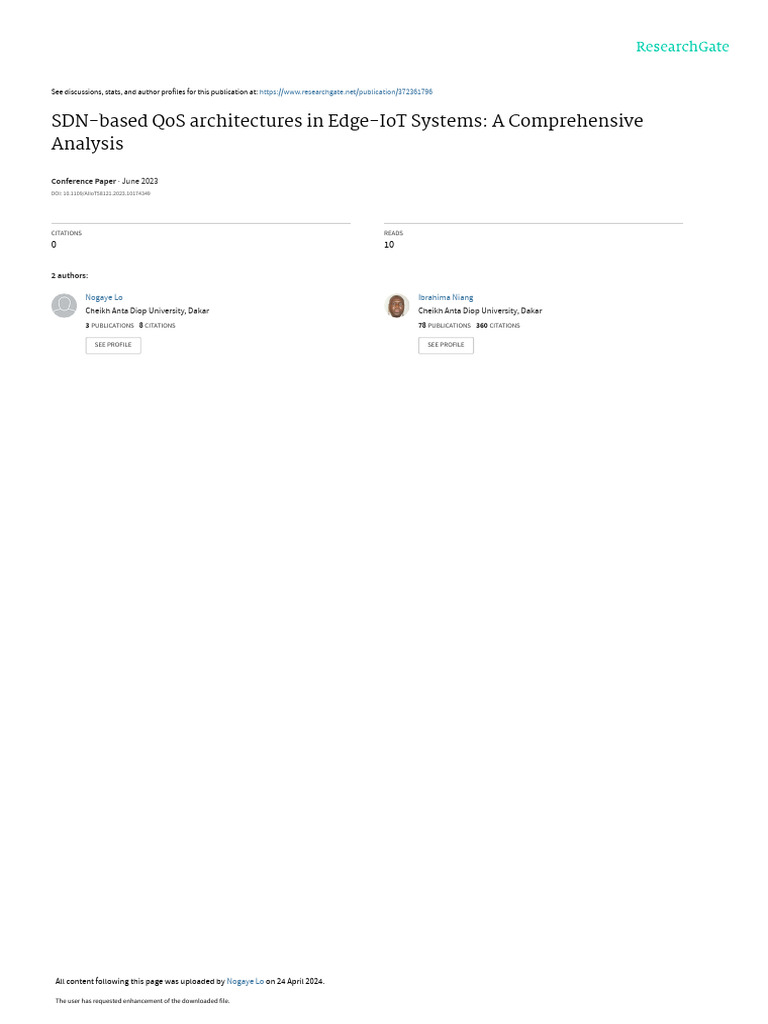
Task: Click Nogaye Lo's 3 publications stat
Action: pyautogui.click(x=110, y=325)
